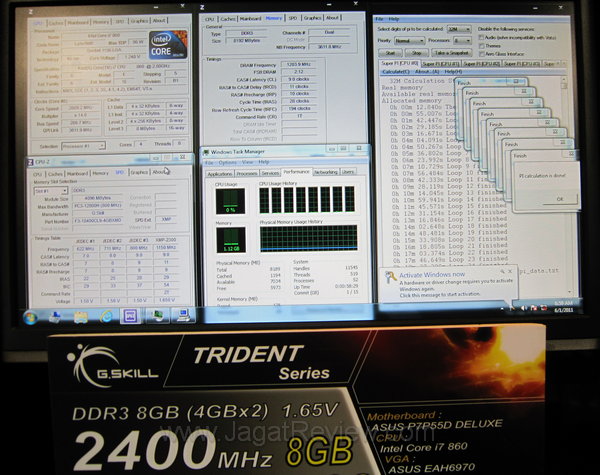This screenshot has height=475, width=600.
Task: Click the Stop button
Action: (x=417, y=53)
